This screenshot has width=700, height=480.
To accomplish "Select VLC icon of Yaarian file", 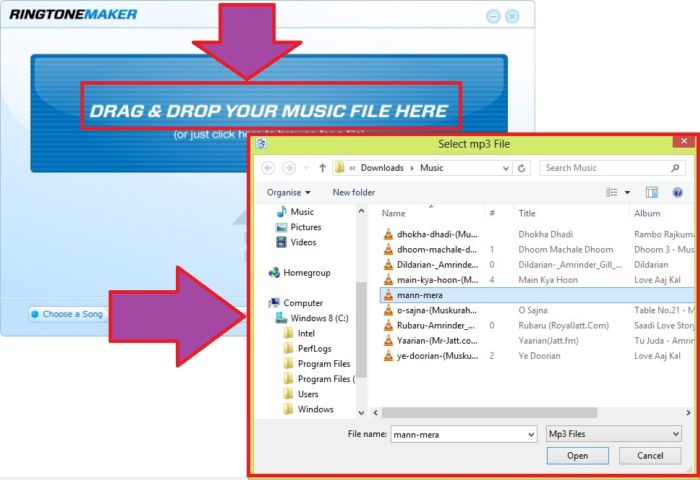I will [388, 340].
